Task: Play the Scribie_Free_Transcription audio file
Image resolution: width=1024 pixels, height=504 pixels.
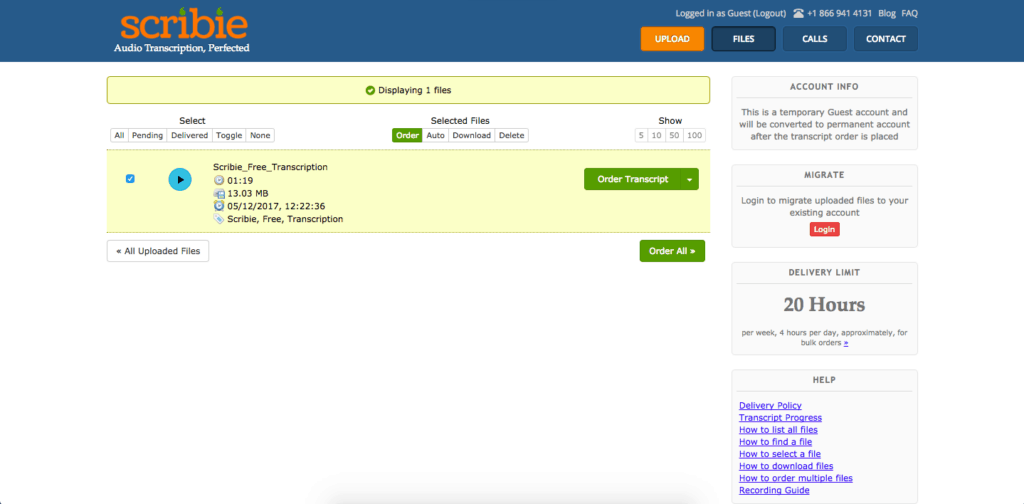Action: 180,179
